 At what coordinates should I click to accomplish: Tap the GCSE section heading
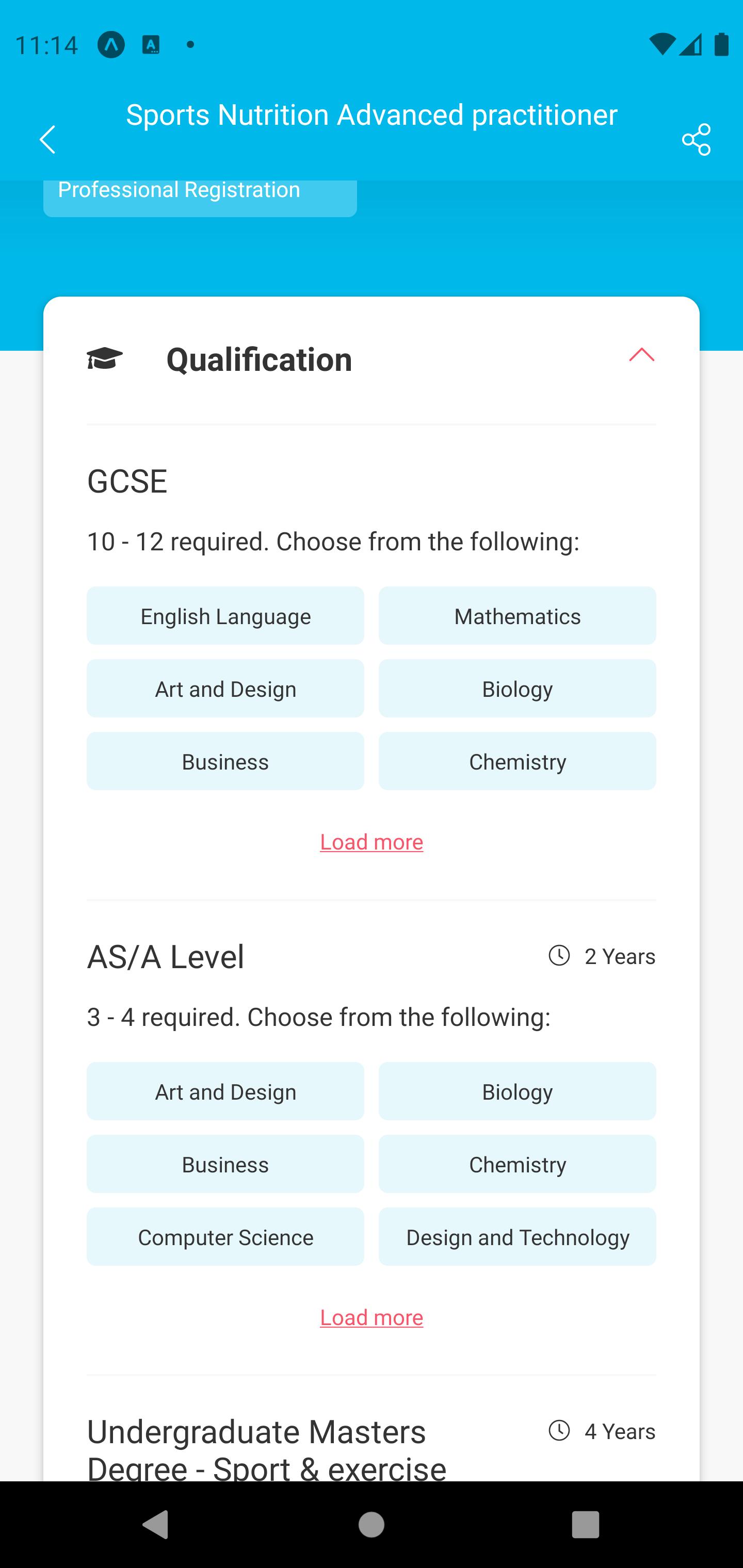pyautogui.click(x=127, y=481)
